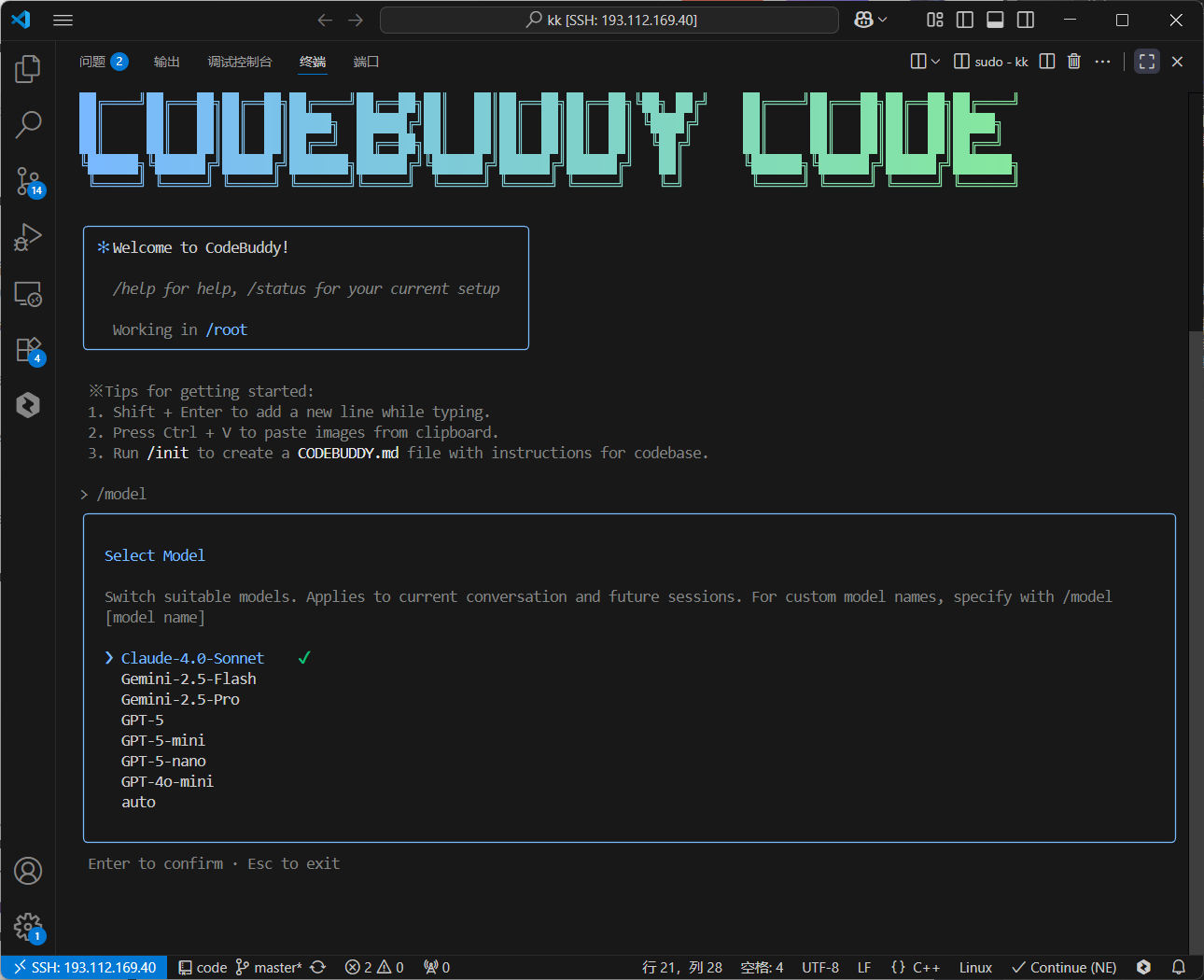
Task: Toggle the bottom panel visibility
Action: pyautogui.click(x=995, y=20)
